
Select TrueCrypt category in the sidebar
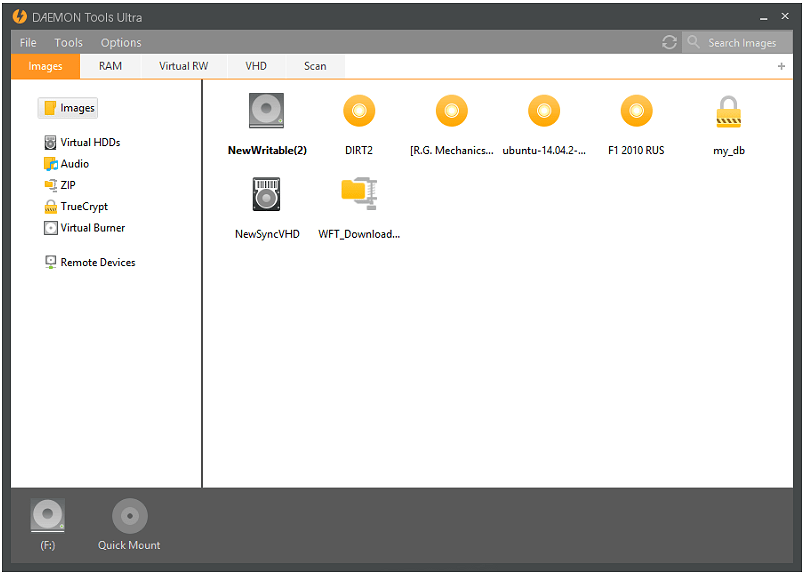point(76,206)
